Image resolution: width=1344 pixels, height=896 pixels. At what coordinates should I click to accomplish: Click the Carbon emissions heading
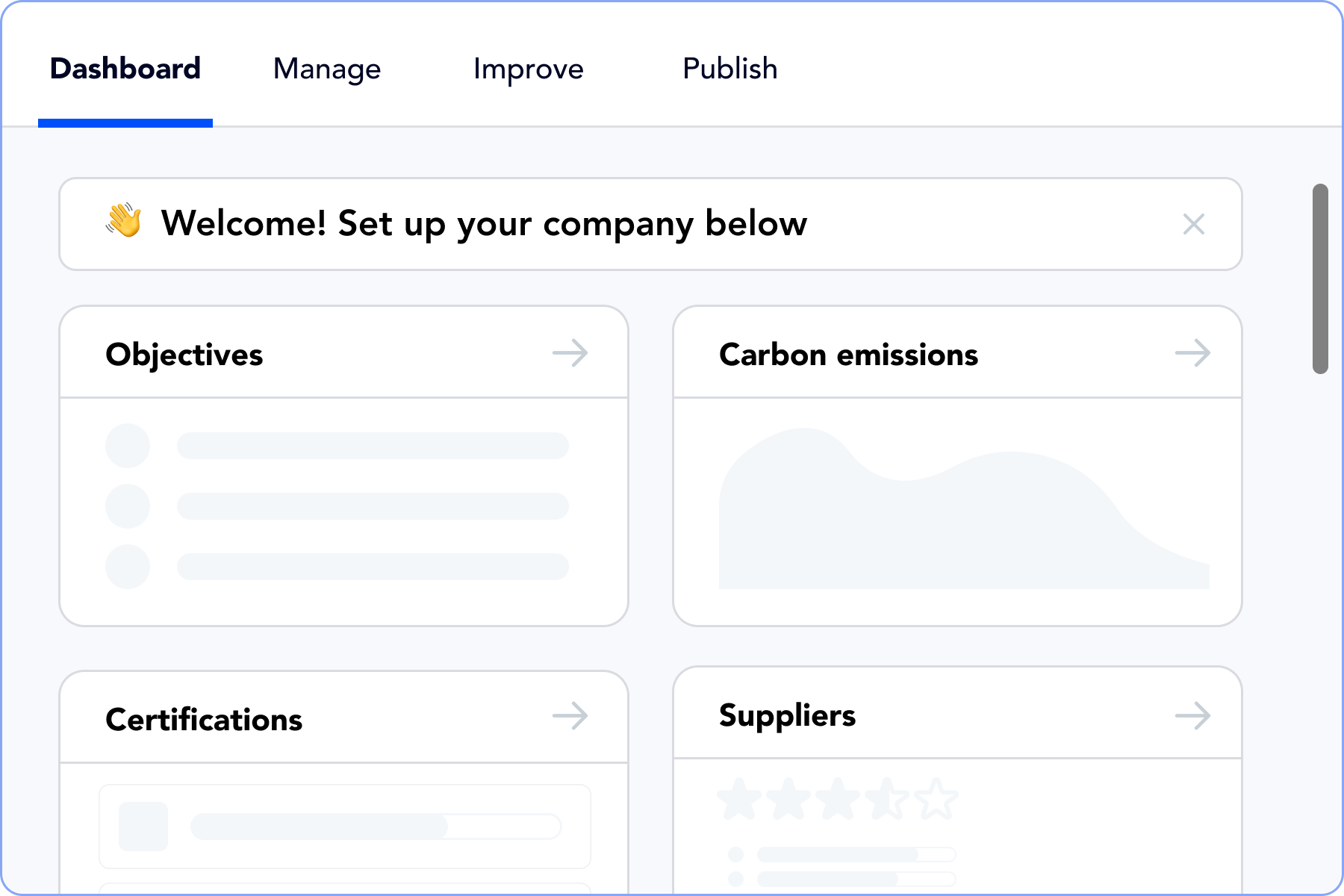coord(847,355)
